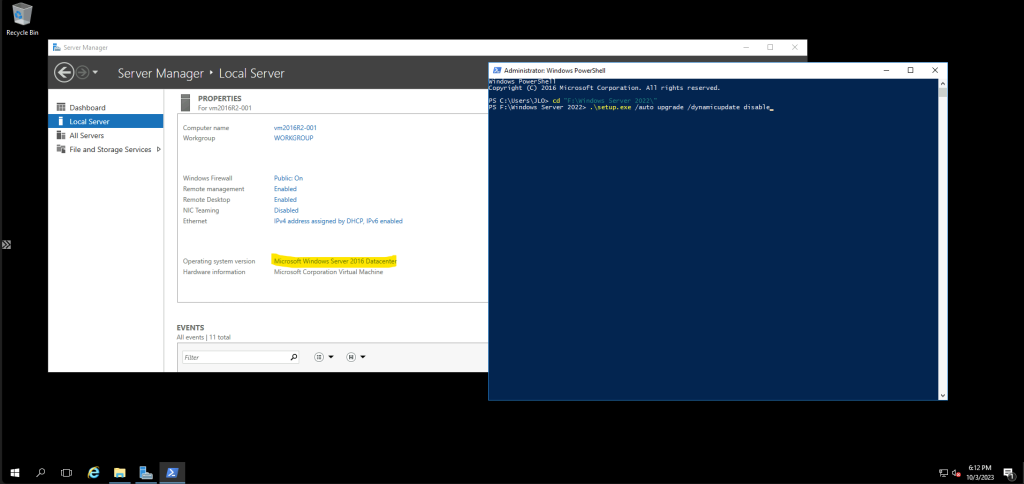Launch Internet Explorer from the taskbar
Screen dimensions: 1024x484
pyautogui.click(x=93, y=472)
